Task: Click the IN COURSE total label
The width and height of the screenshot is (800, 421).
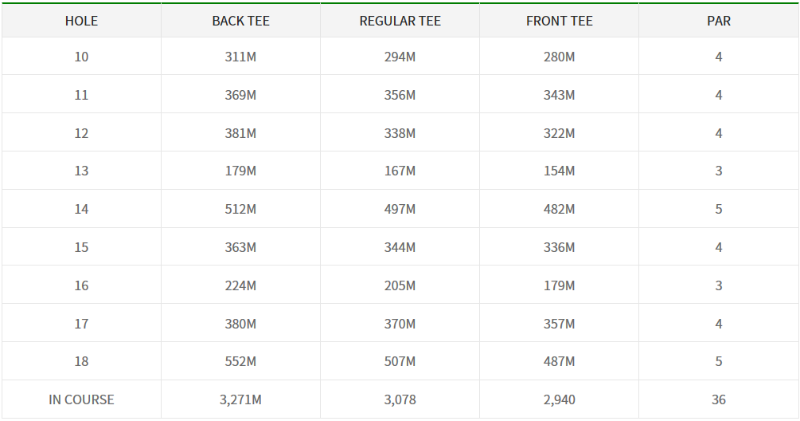Action: coord(81,400)
